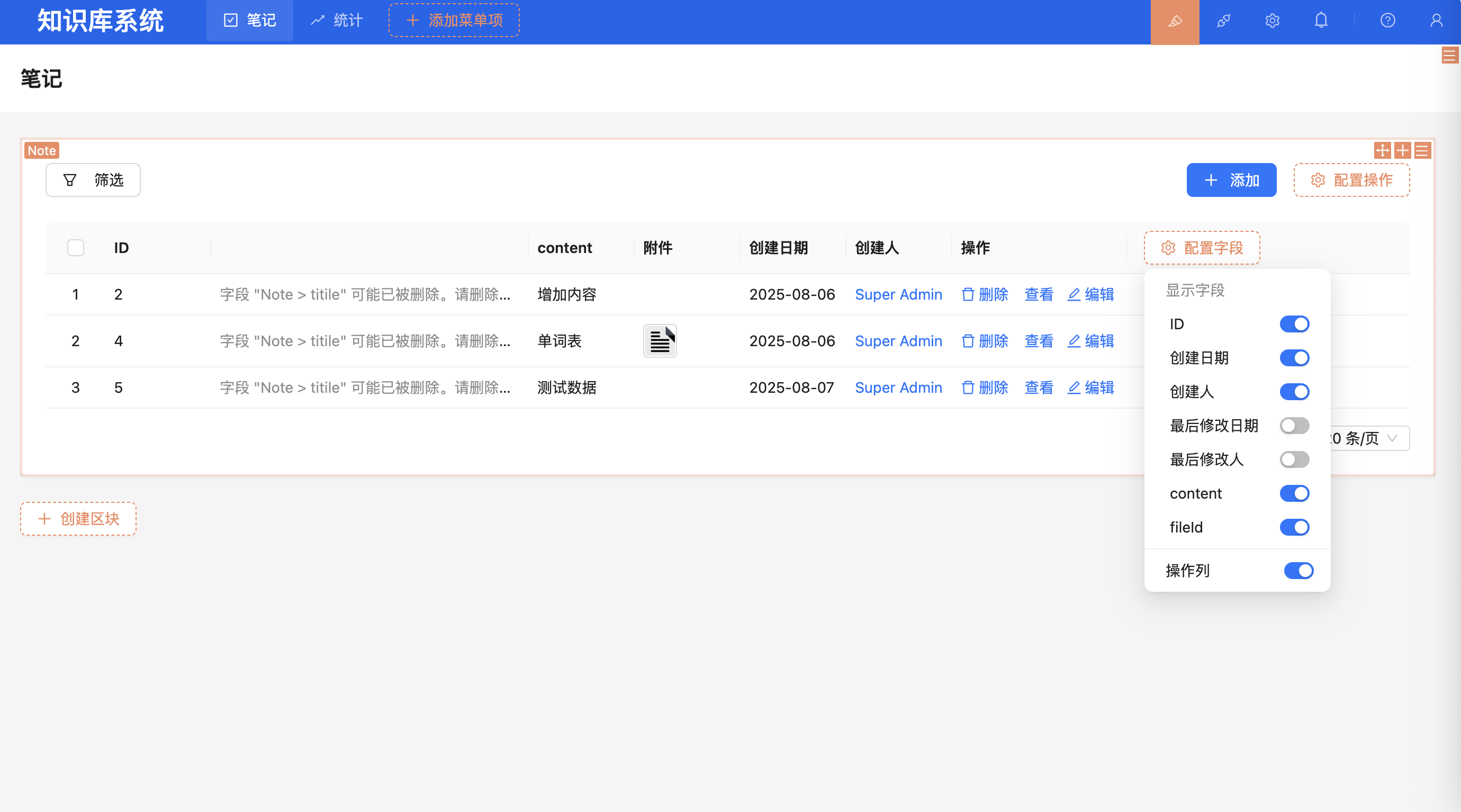Delete the record with ID 2
The width and height of the screenshot is (1461, 812).
tap(985, 294)
